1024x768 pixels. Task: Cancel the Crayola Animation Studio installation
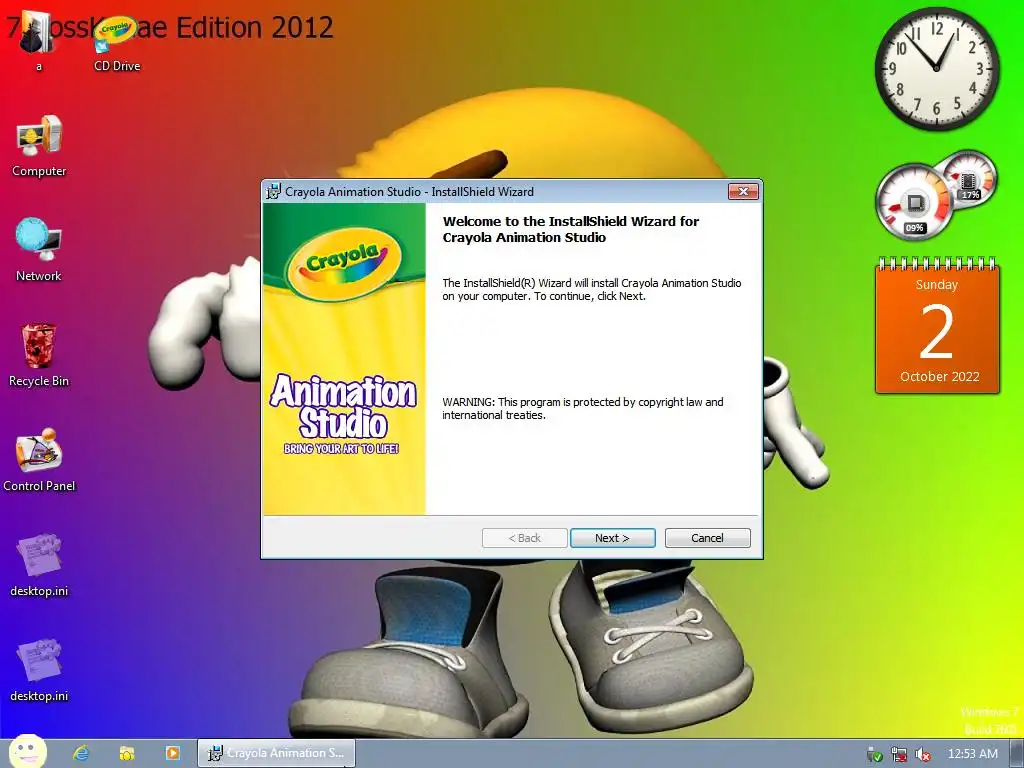pos(707,538)
